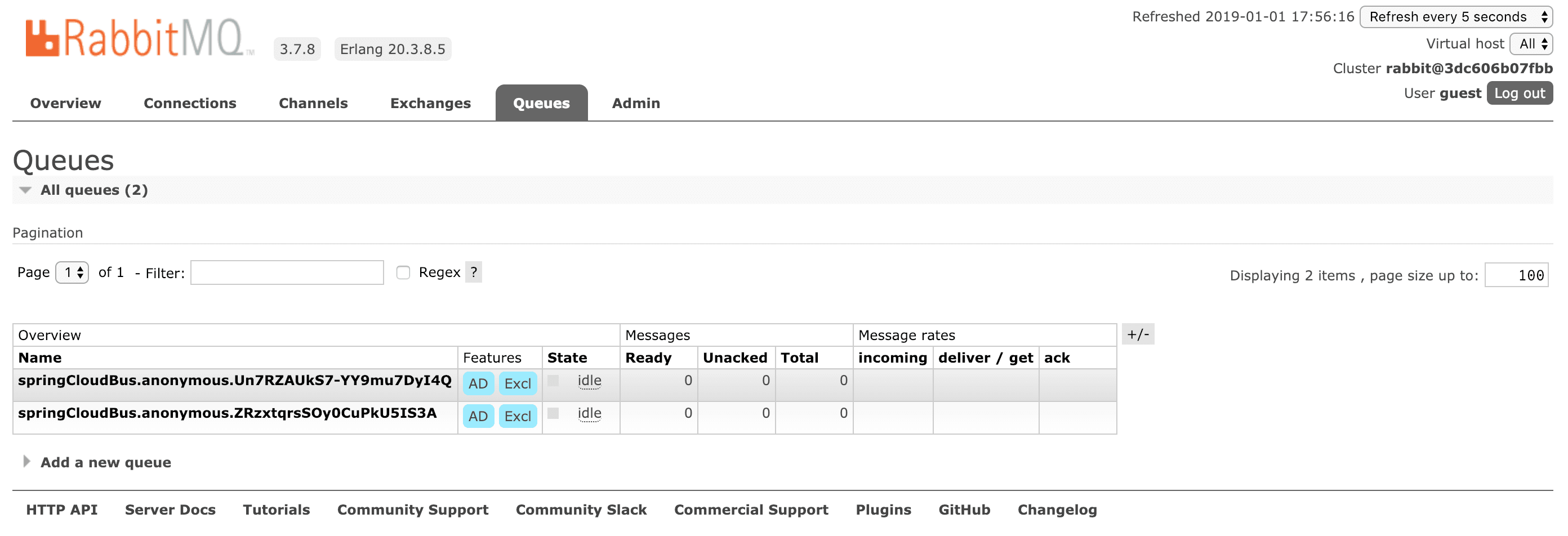Collapse the All queues section
This screenshot has height=536, width=1568.
(25, 190)
